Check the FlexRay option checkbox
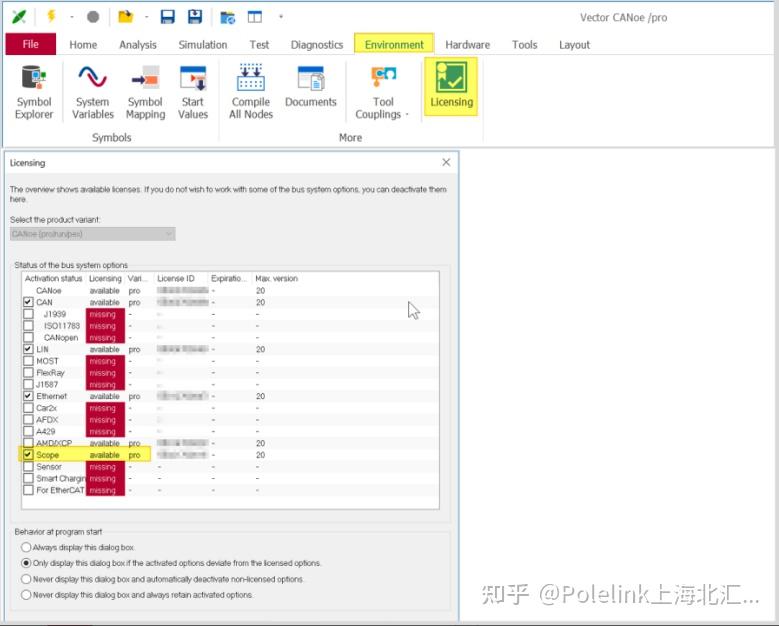This screenshot has height=626, width=779. (28, 373)
